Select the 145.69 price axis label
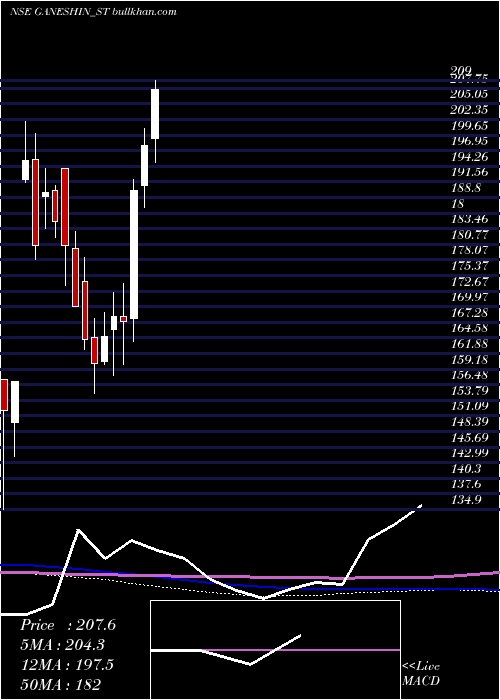 [469, 437]
